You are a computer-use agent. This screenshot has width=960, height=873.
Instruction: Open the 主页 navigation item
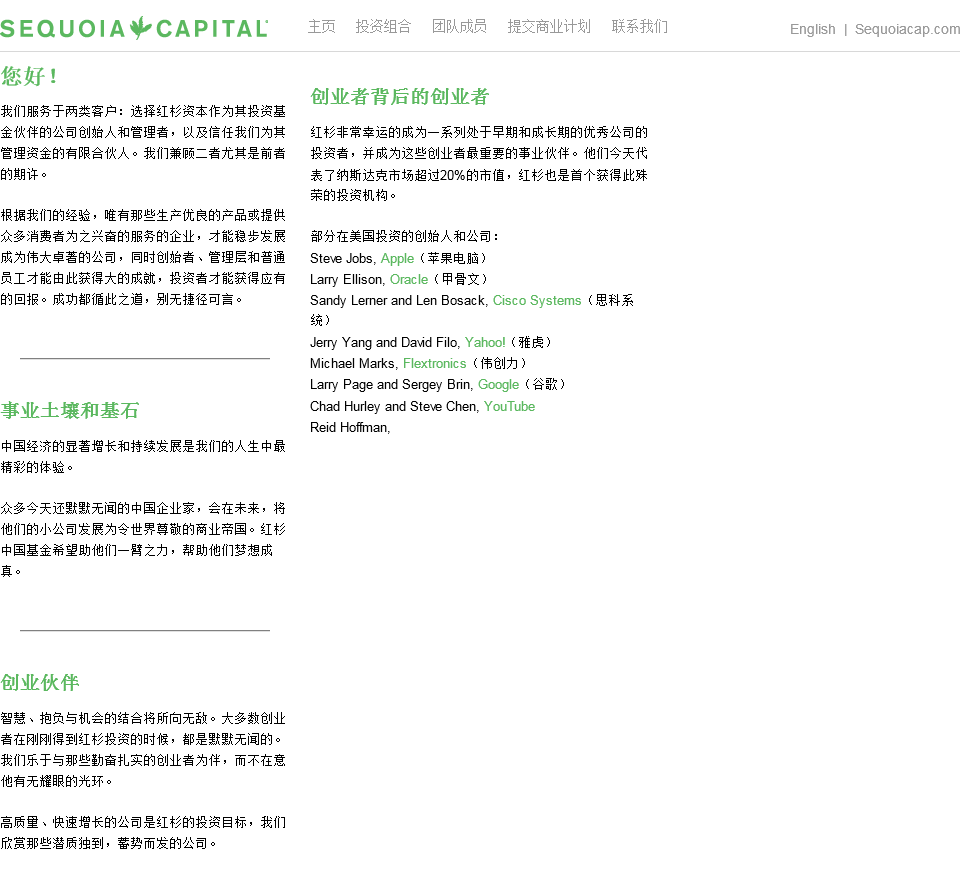click(321, 26)
